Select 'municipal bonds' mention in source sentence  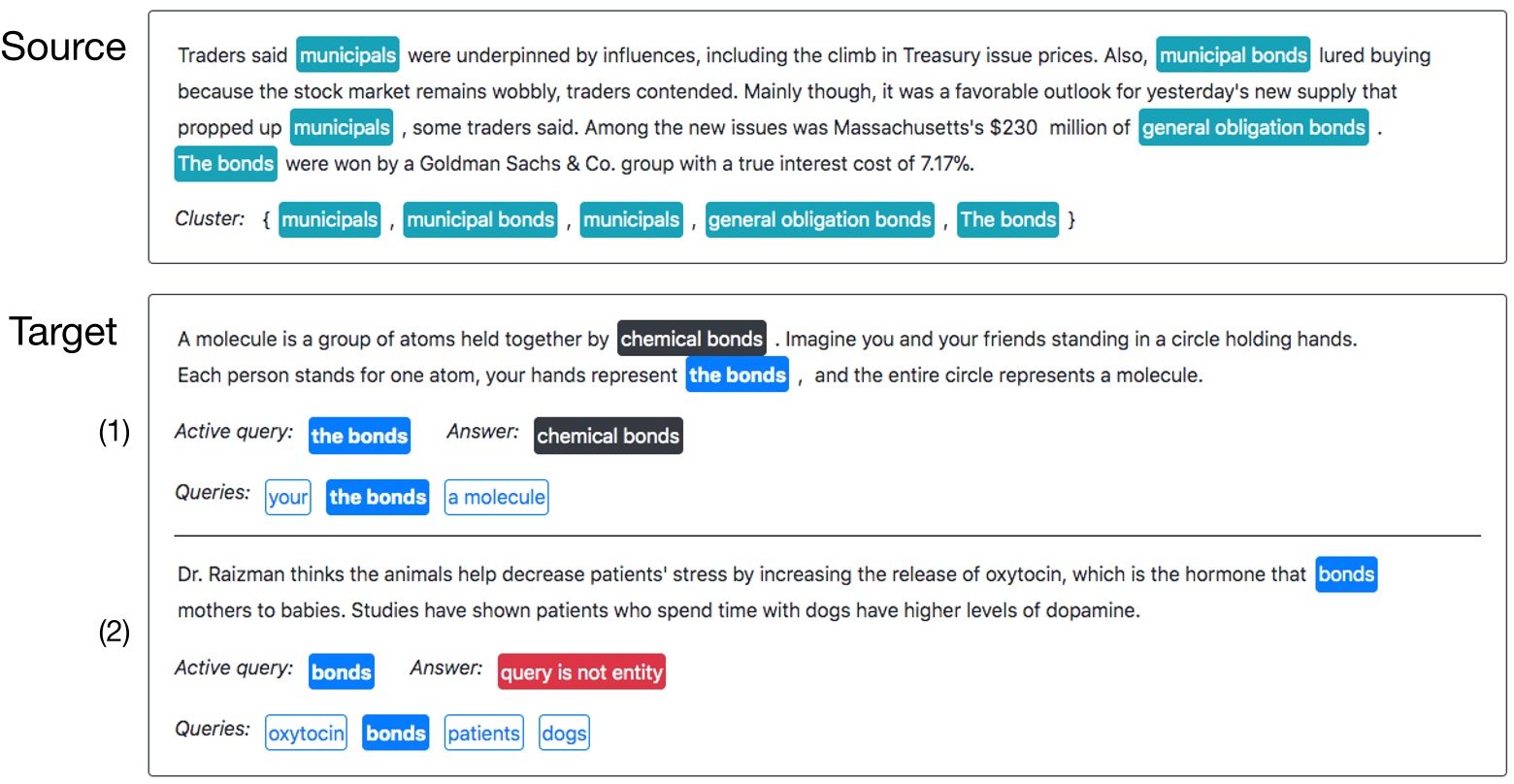[x=1233, y=56]
